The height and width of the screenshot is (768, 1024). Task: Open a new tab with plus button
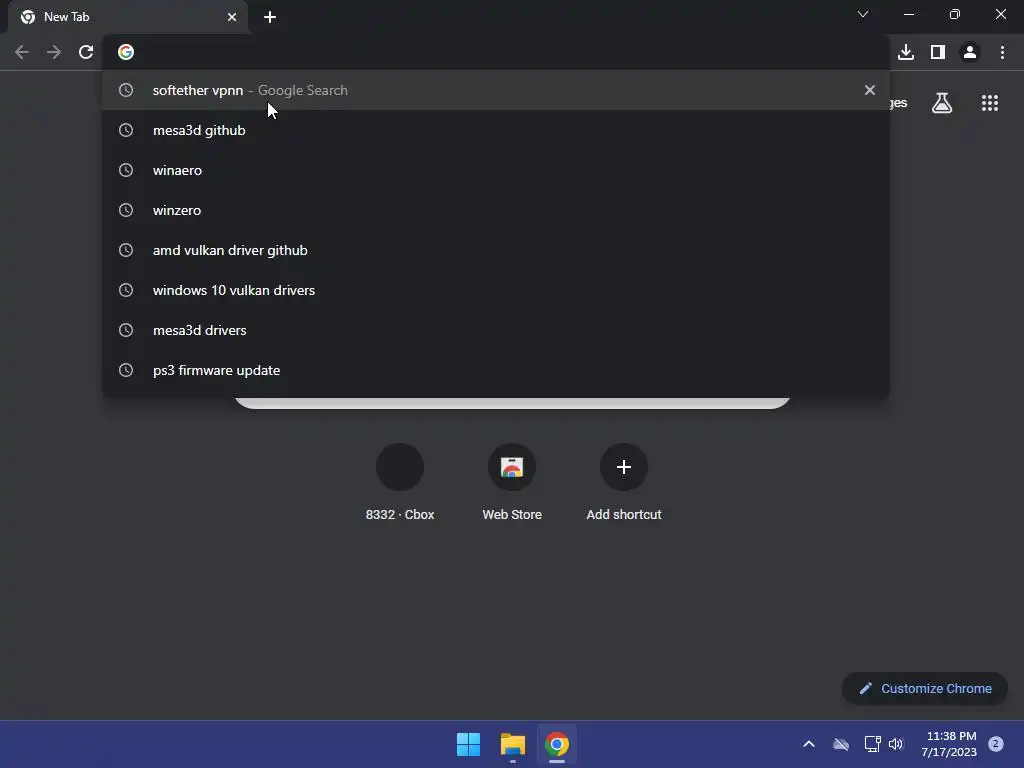click(x=270, y=17)
